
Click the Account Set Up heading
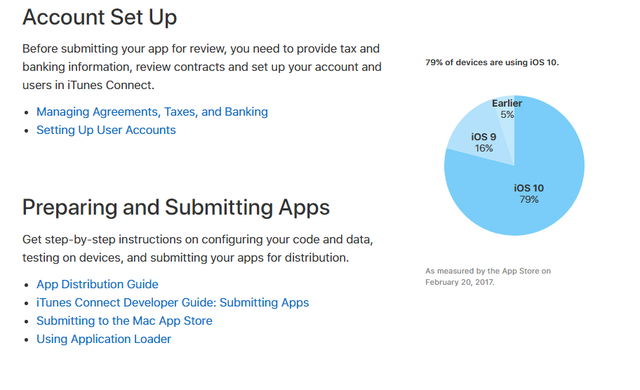point(100,18)
